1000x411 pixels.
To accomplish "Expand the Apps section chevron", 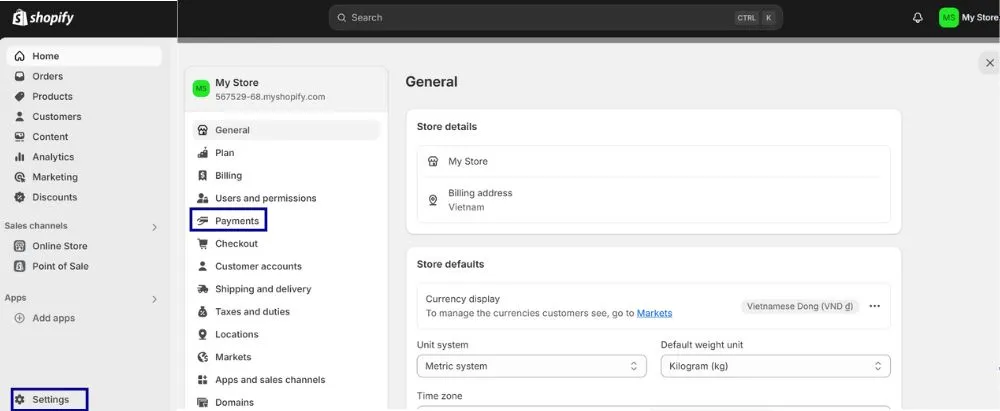I will [x=154, y=299].
